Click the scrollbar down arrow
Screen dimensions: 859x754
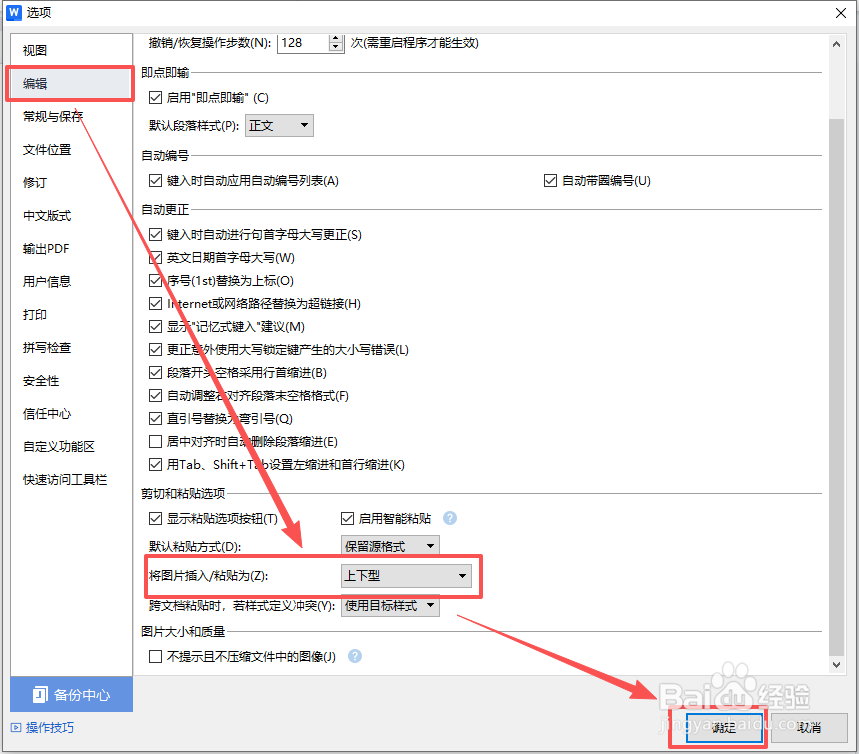836,665
